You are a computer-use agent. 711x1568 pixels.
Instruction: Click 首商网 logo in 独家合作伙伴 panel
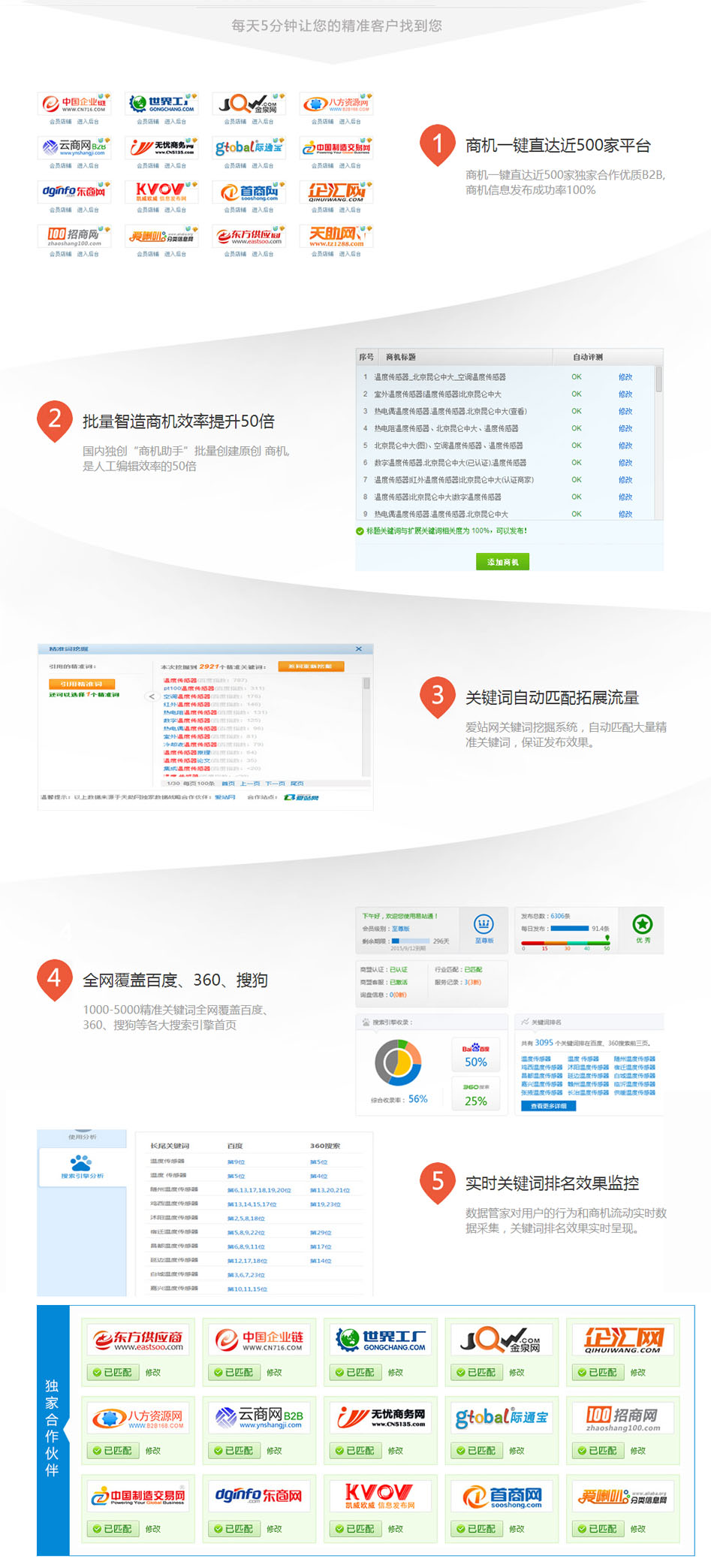tap(502, 1497)
